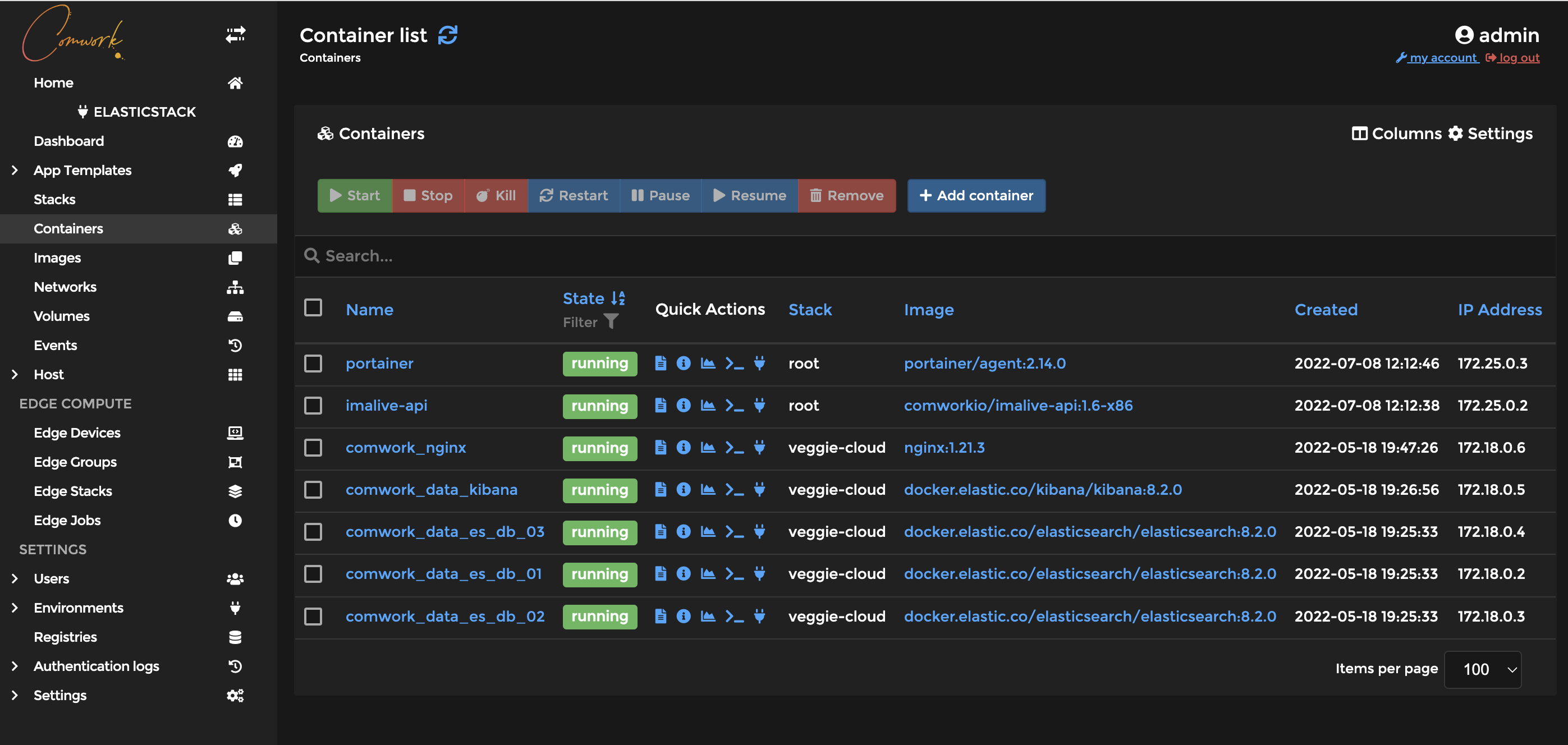Screen dimensions: 1568x745
Task: Expand the Host menu chevron
Action: point(15,374)
